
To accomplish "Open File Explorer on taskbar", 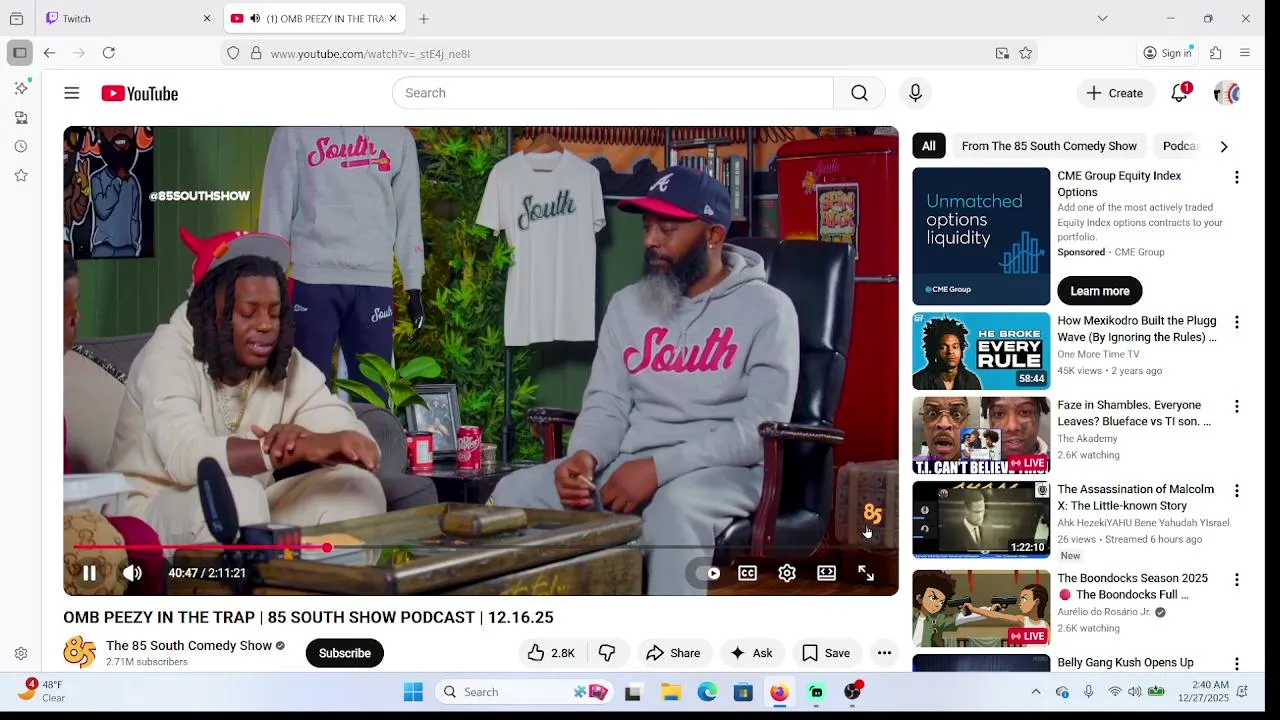I will (x=671, y=692).
